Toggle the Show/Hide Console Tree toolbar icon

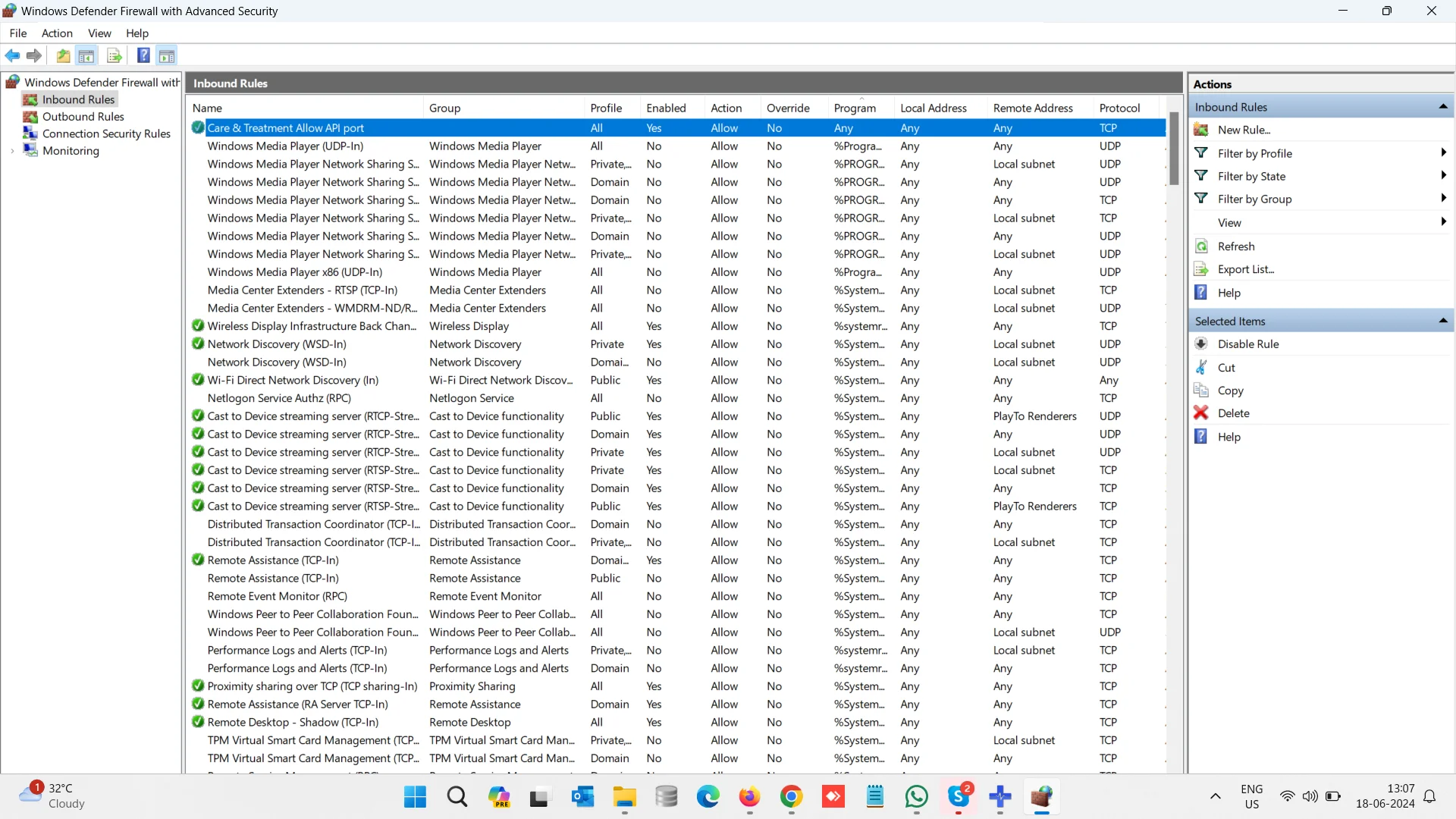point(86,55)
